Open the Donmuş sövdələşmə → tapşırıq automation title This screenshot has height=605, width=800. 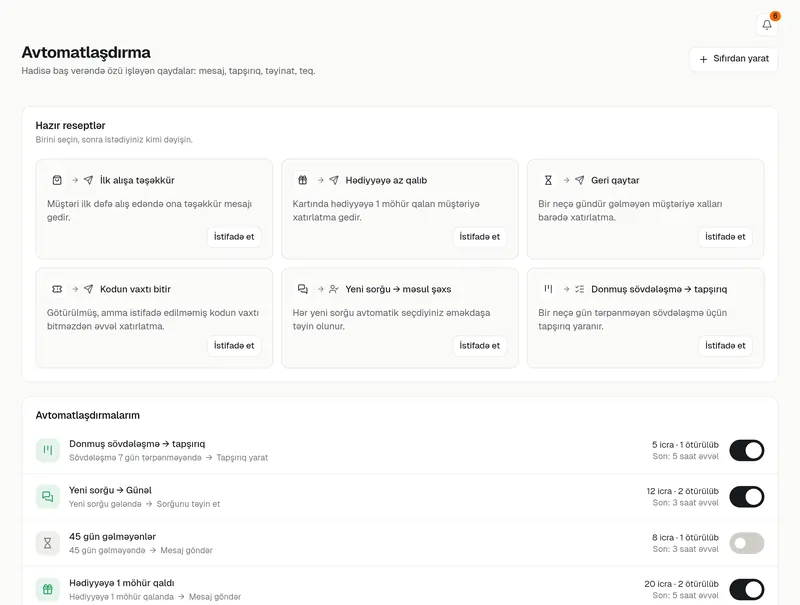[x=137, y=444]
